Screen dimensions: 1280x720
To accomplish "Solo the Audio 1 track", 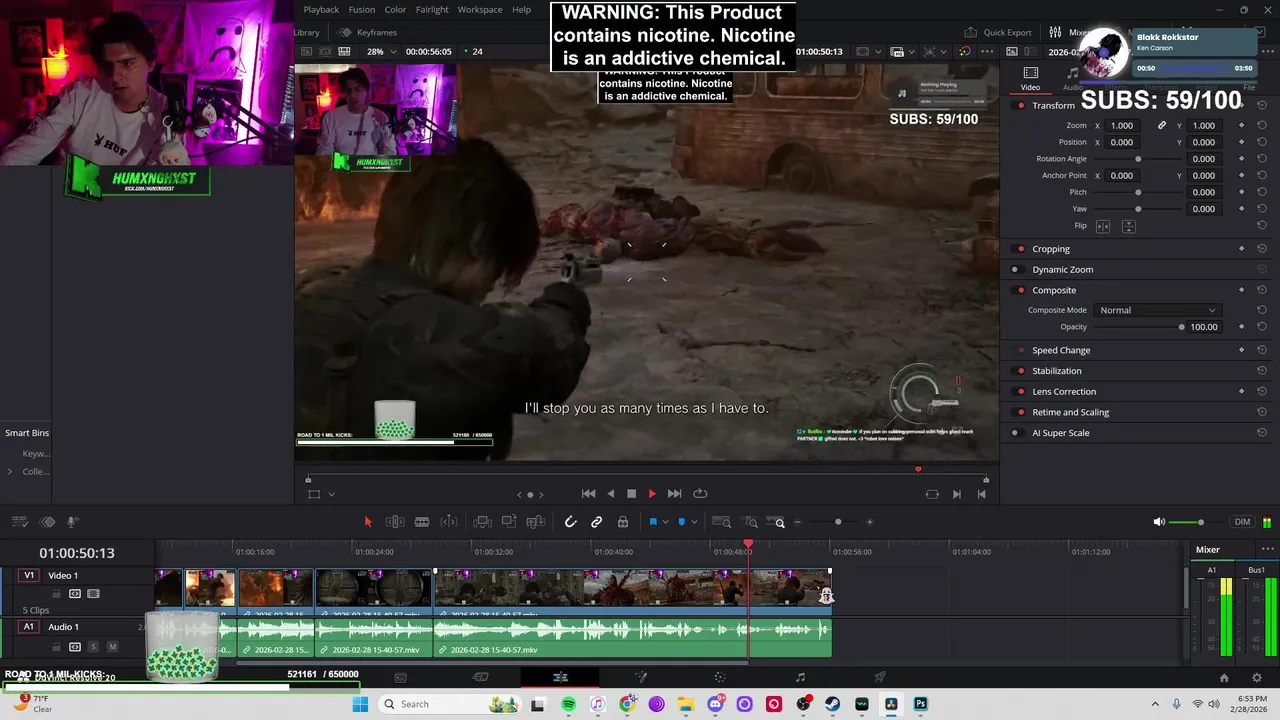I will coord(93,647).
